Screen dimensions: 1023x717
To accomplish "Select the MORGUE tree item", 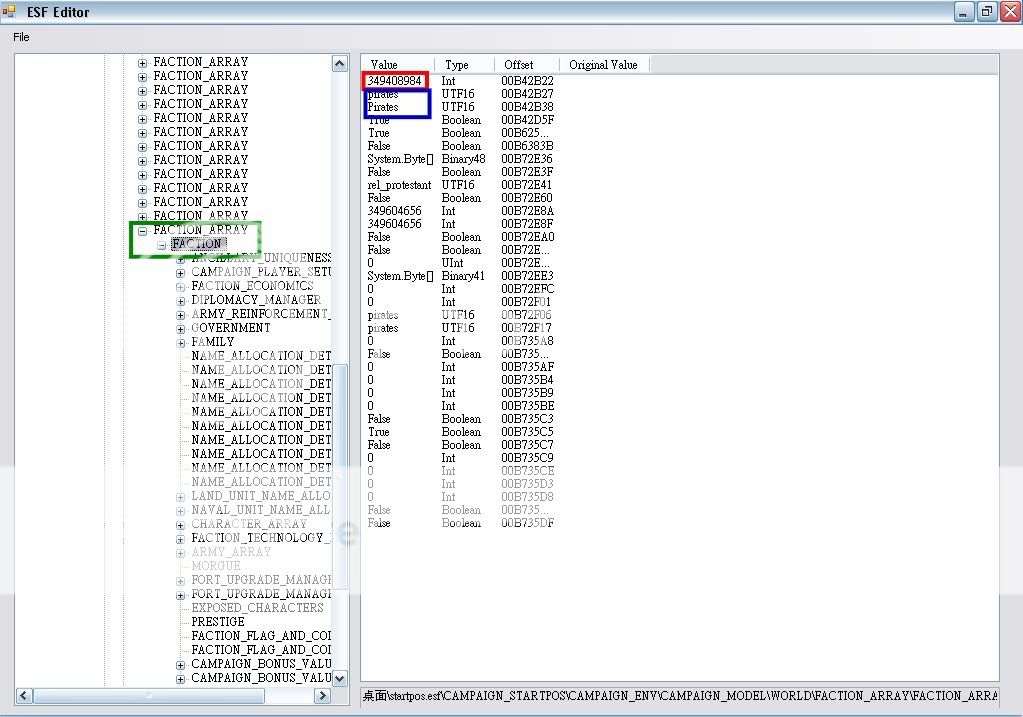I will [216, 566].
